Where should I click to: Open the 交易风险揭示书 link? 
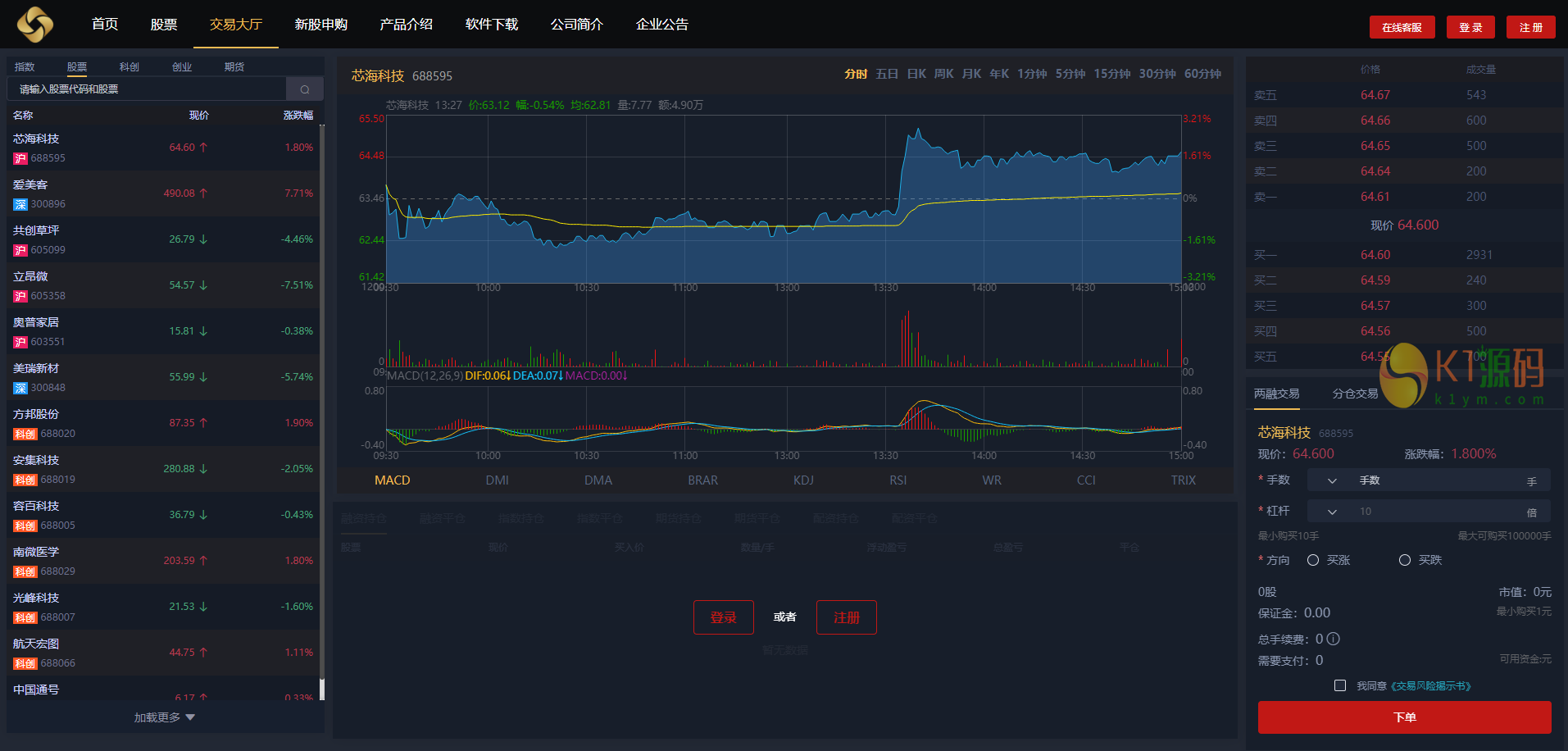click(x=1431, y=686)
